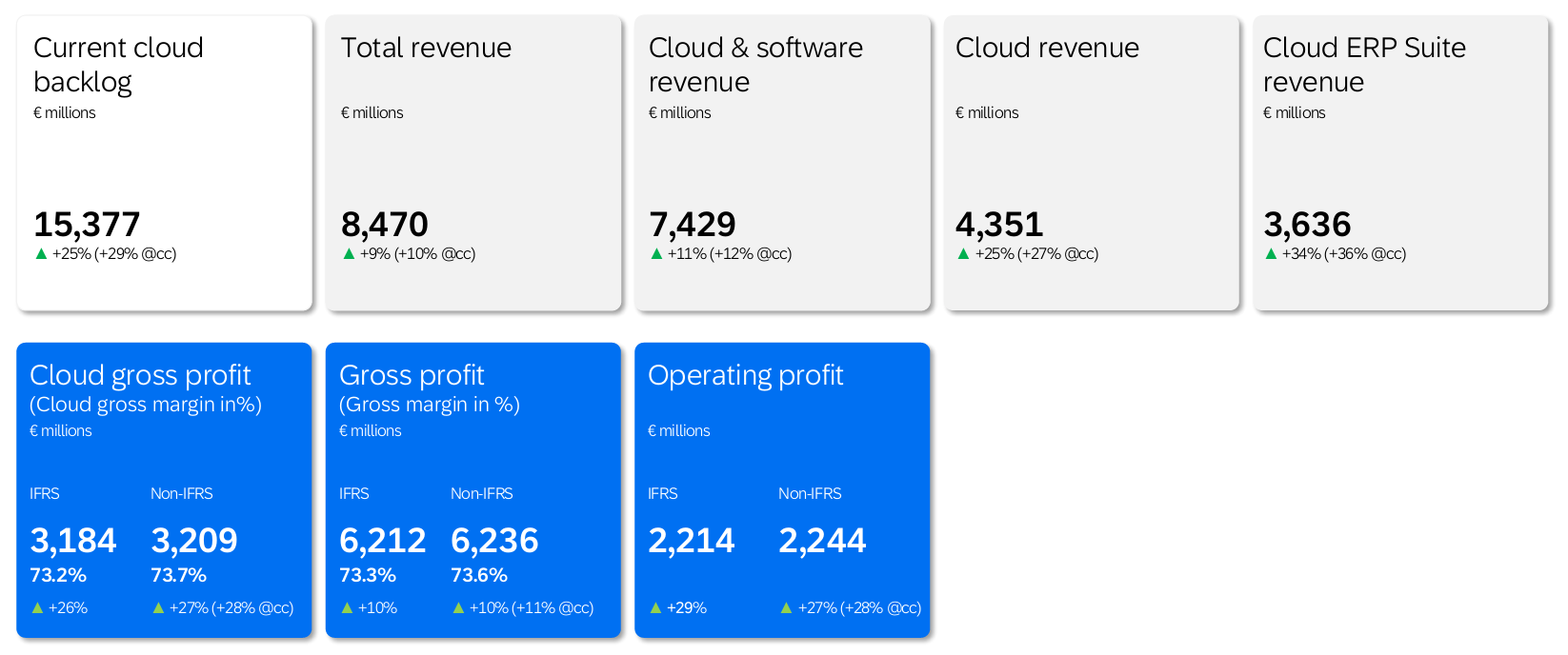
Task: Click the up-arrow beside Operating profit +29%
Action: point(655,608)
